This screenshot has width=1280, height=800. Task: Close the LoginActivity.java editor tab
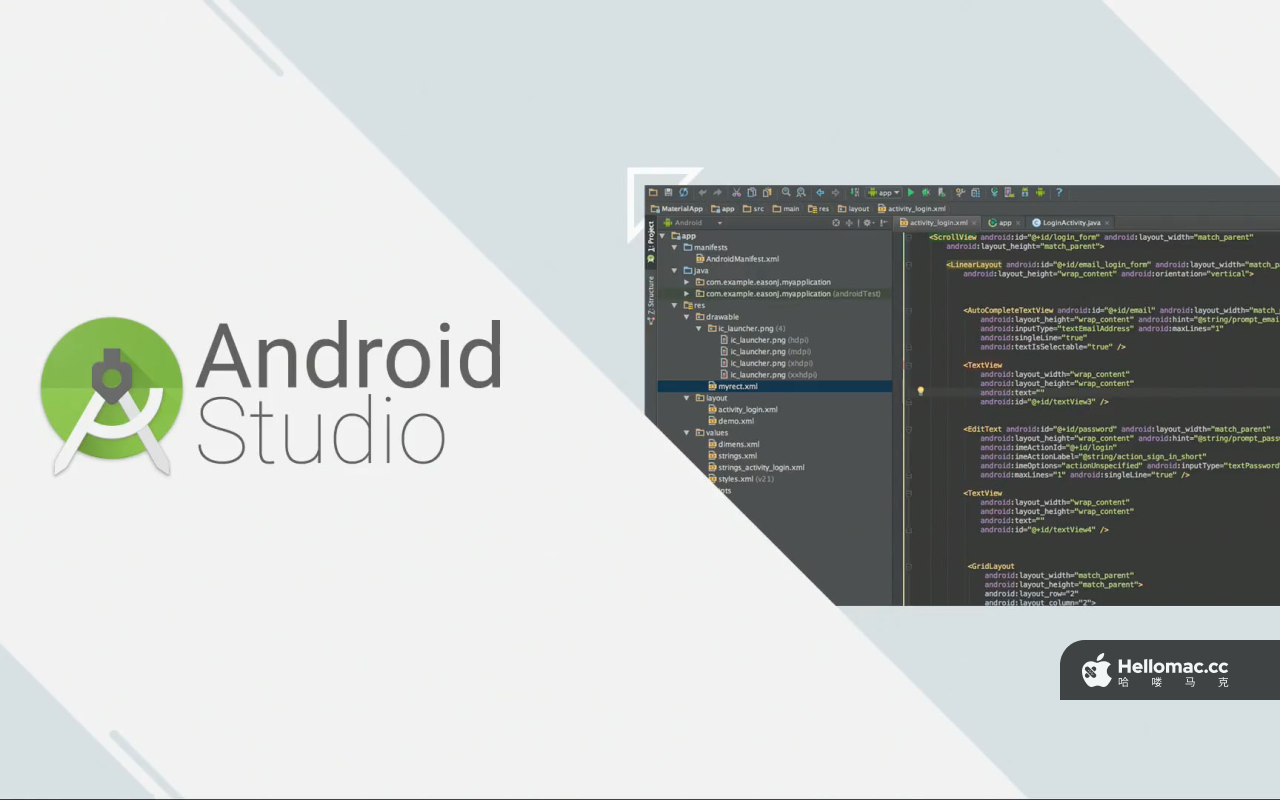click(x=1107, y=223)
